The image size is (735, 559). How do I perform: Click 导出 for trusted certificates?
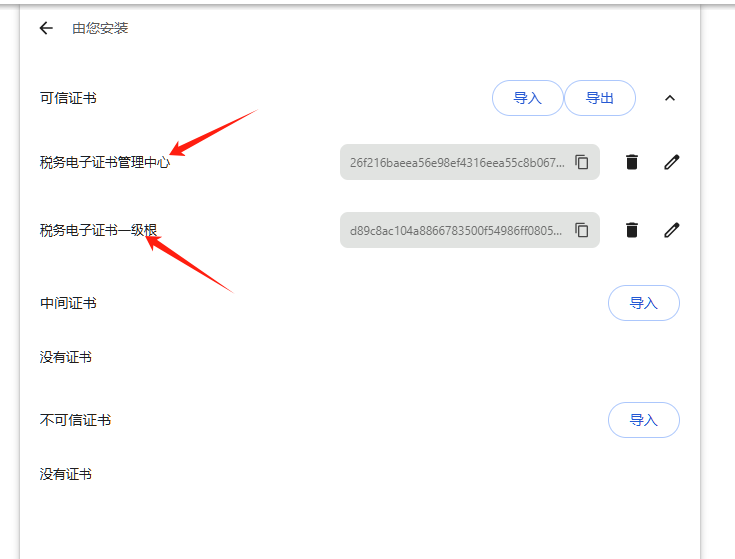(x=600, y=98)
